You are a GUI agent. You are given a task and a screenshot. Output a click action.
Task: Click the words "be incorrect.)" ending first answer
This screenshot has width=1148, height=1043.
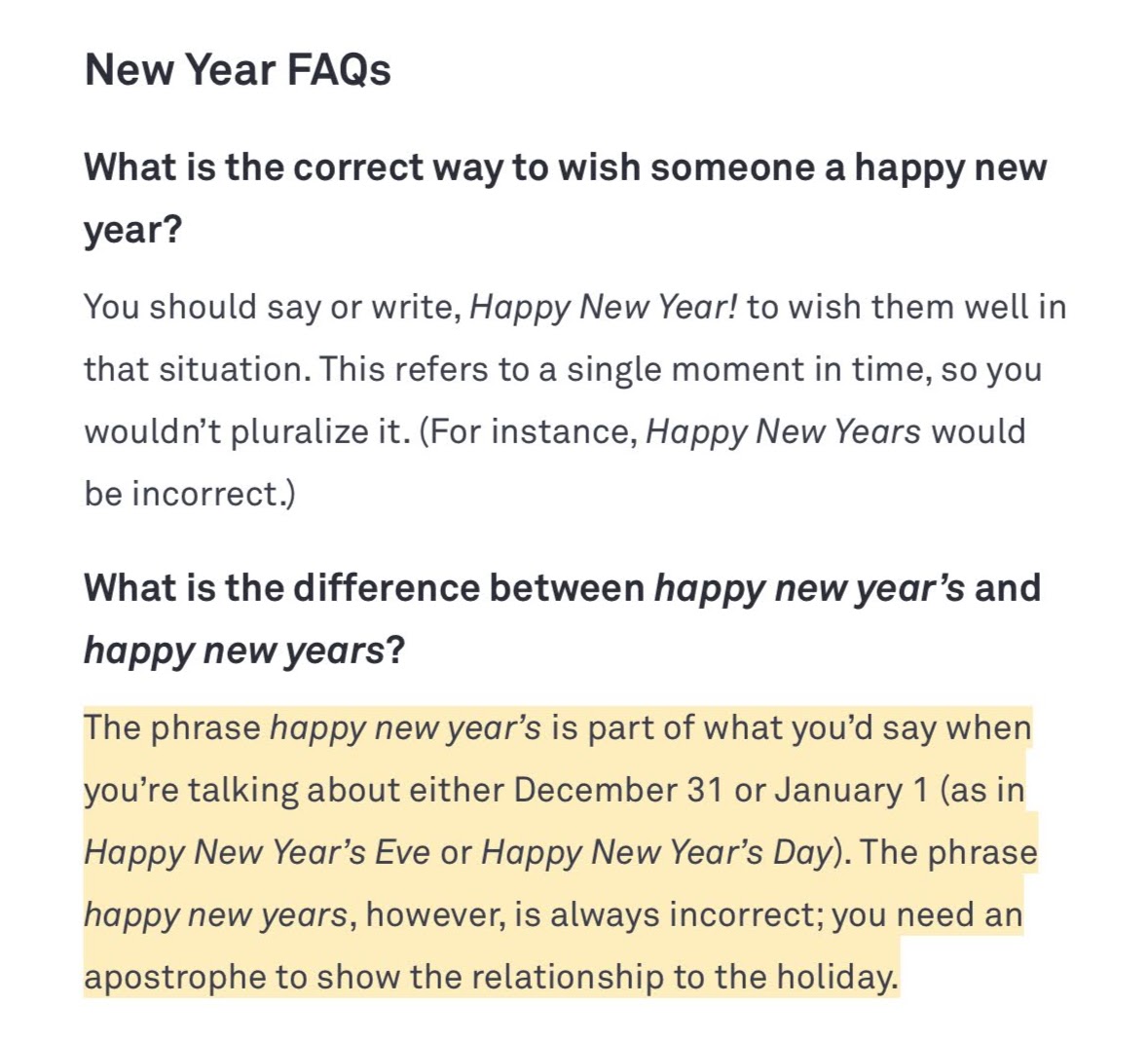click(190, 494)
